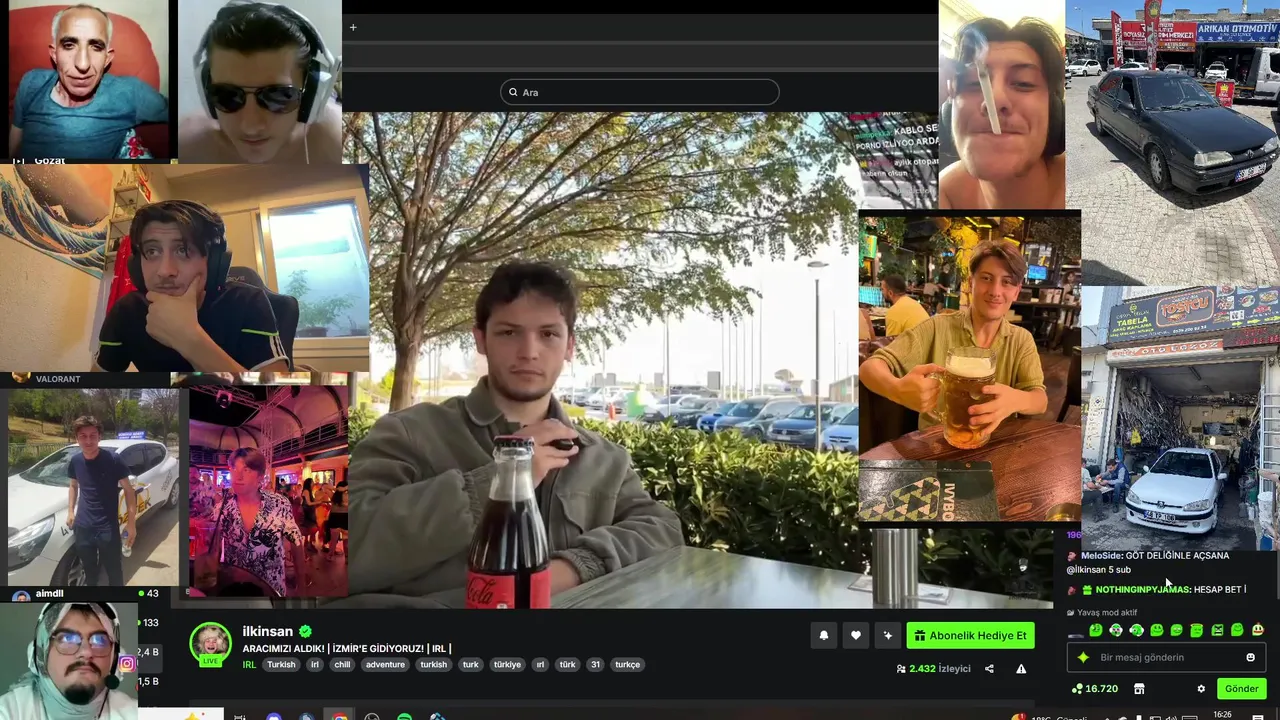The height and width of the screenshot is (720, 1280).
Task: Pick the eighth green quick emote
Action: coord(1238,630)
